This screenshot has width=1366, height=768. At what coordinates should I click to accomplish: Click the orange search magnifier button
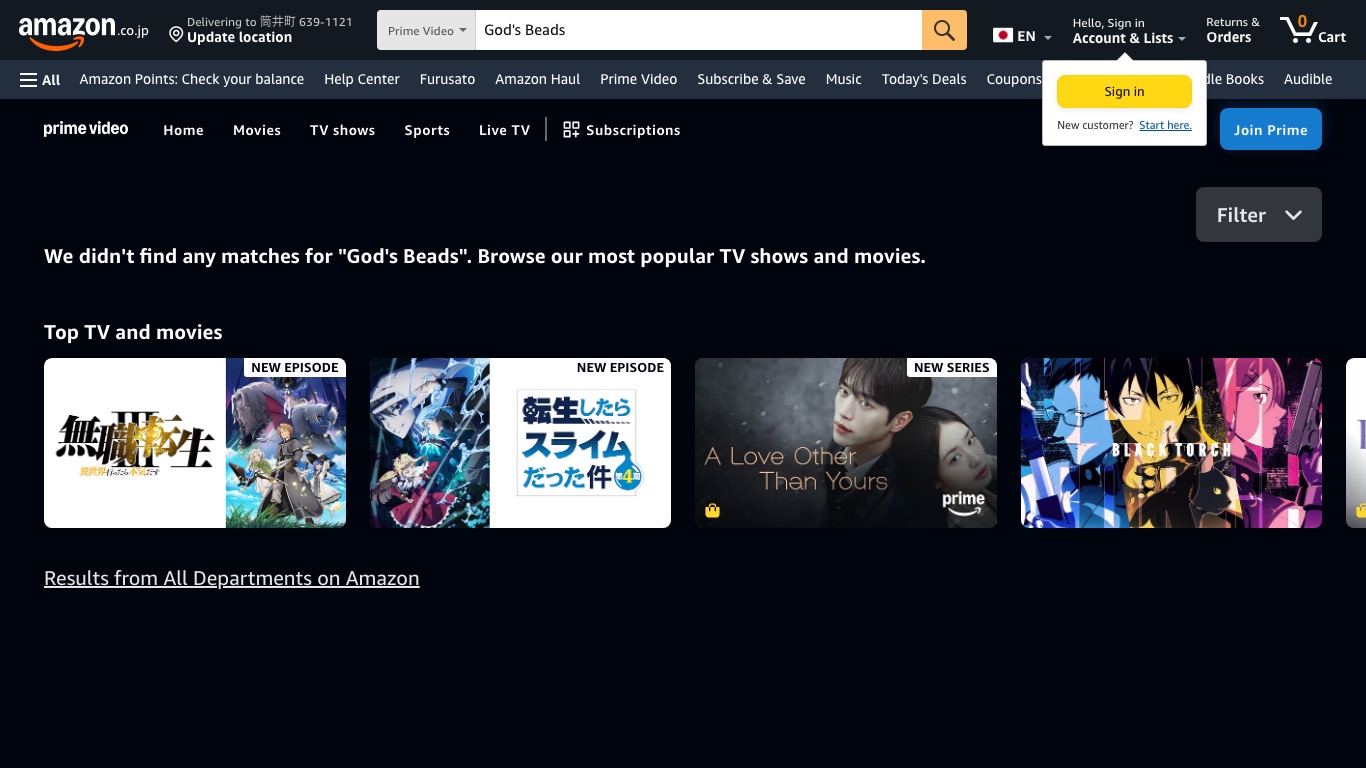pyautogui.click(x=944, y=30)
